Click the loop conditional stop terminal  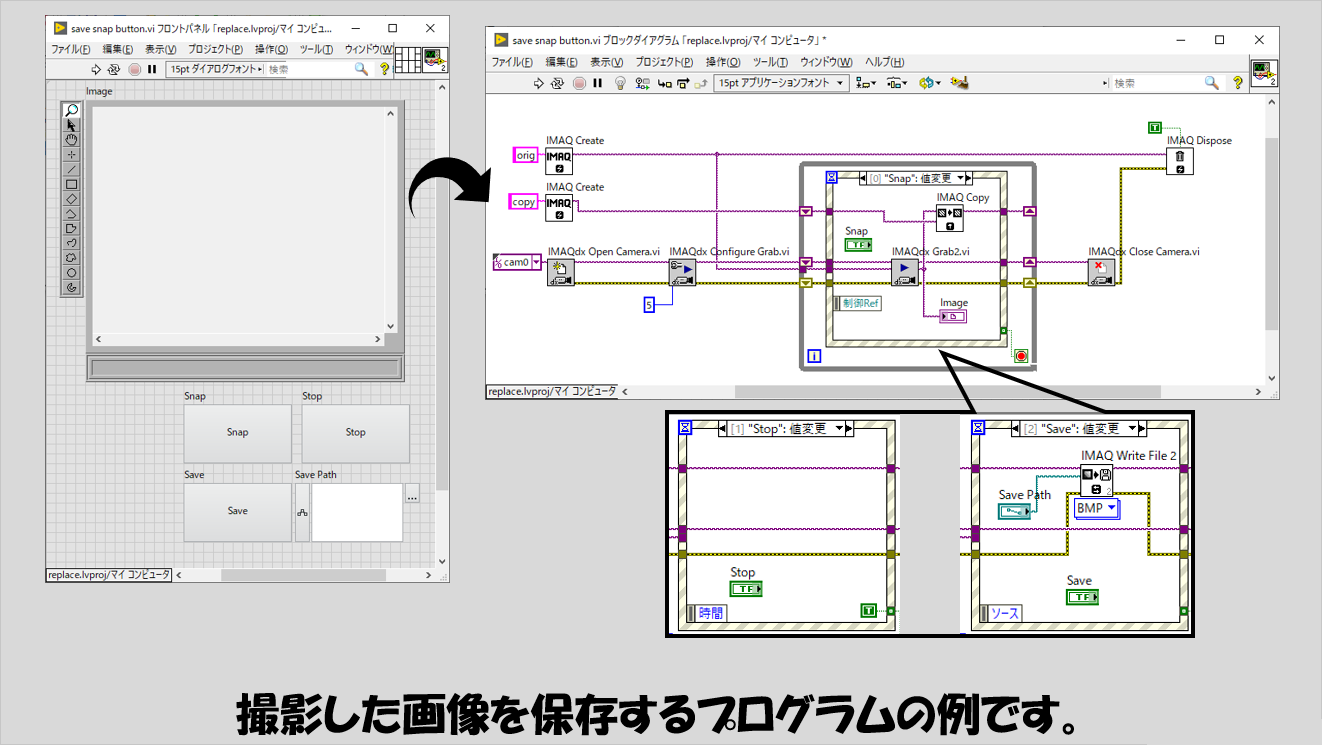tap(1021, 355)
